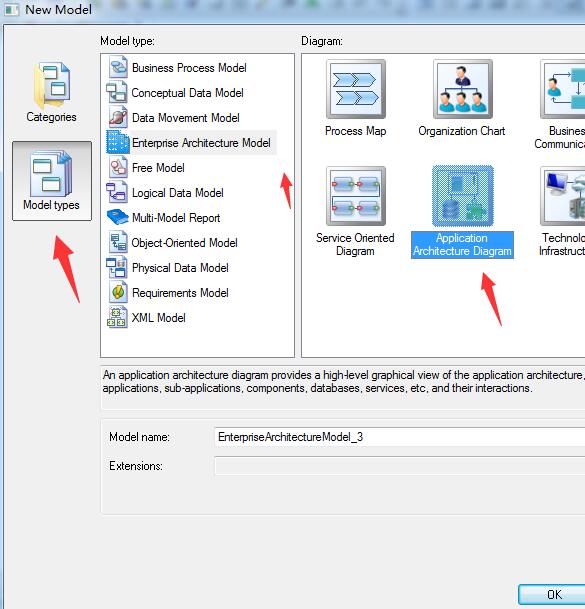Click the Multi-Model Report book icon
The image size is (585, 609).
pos(118,218)
